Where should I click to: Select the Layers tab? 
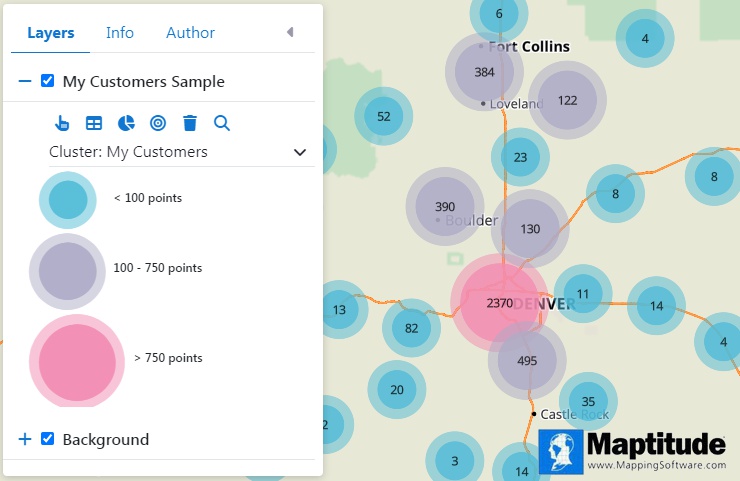coord(51,33)
